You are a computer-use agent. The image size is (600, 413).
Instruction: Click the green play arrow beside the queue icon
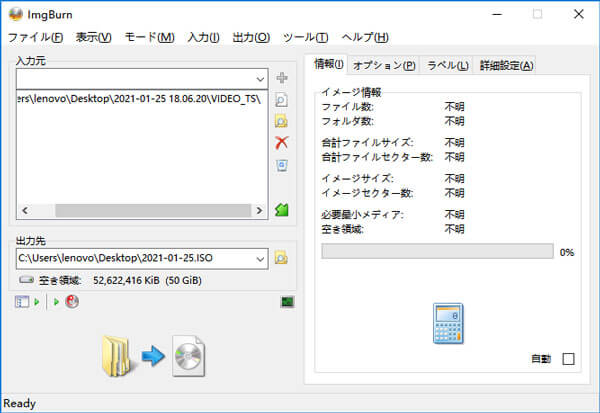[37, 302]
